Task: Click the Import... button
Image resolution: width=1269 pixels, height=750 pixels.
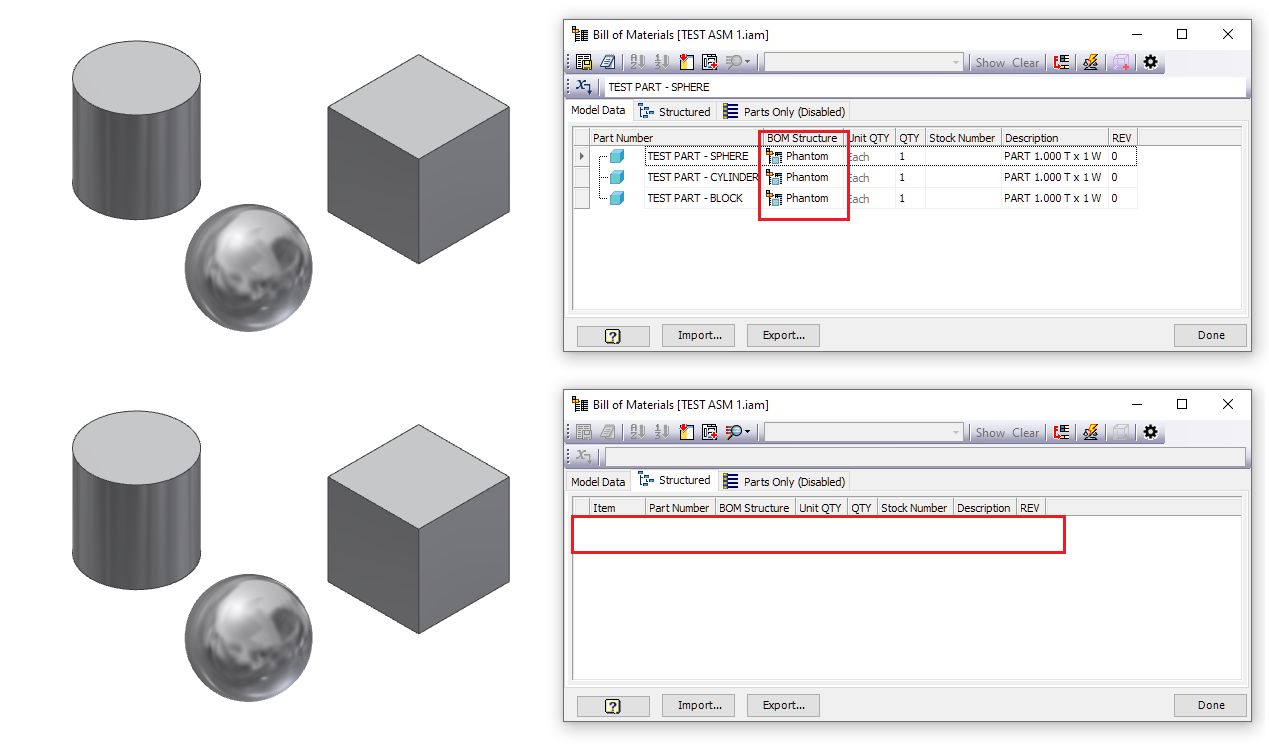Action: click(x=697, y=335)
